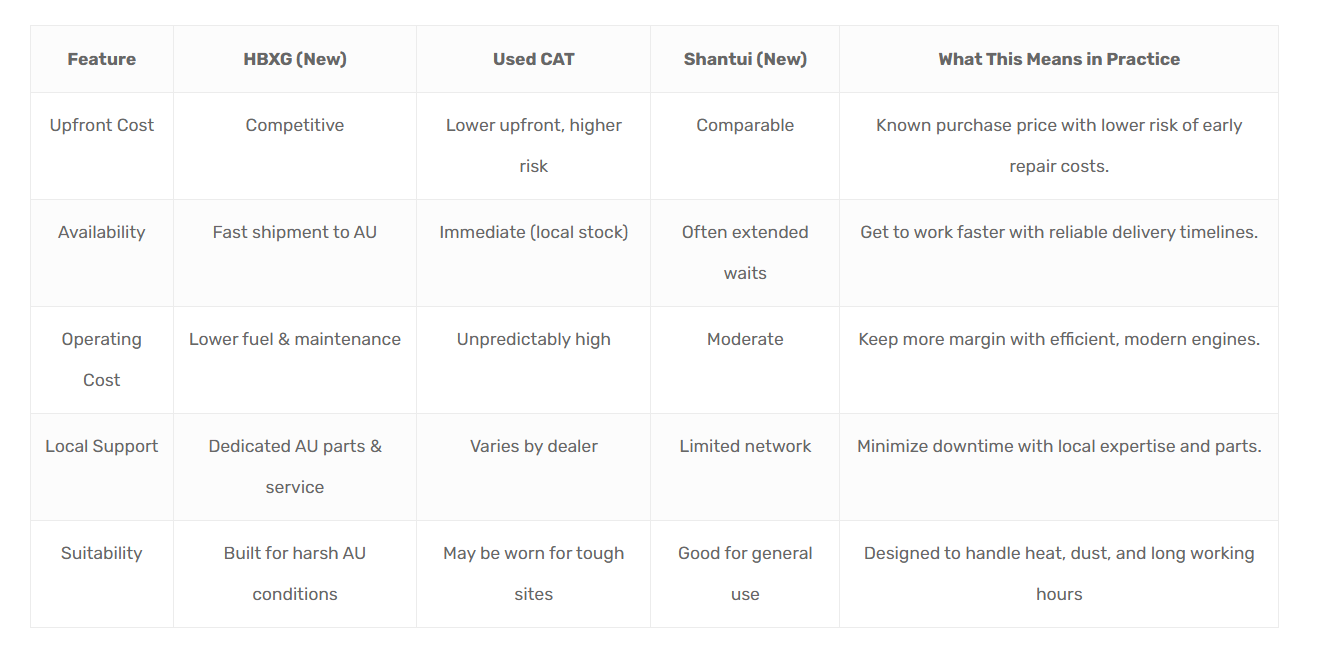Select the Upfront Cost row label
The height and width of the screenshot is (657, 1322).
[x=101, y=125]
